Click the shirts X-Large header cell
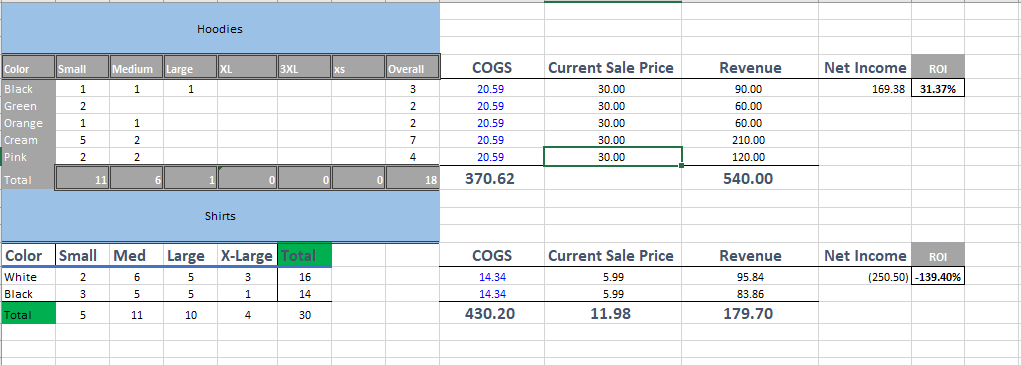 [247, 256]
